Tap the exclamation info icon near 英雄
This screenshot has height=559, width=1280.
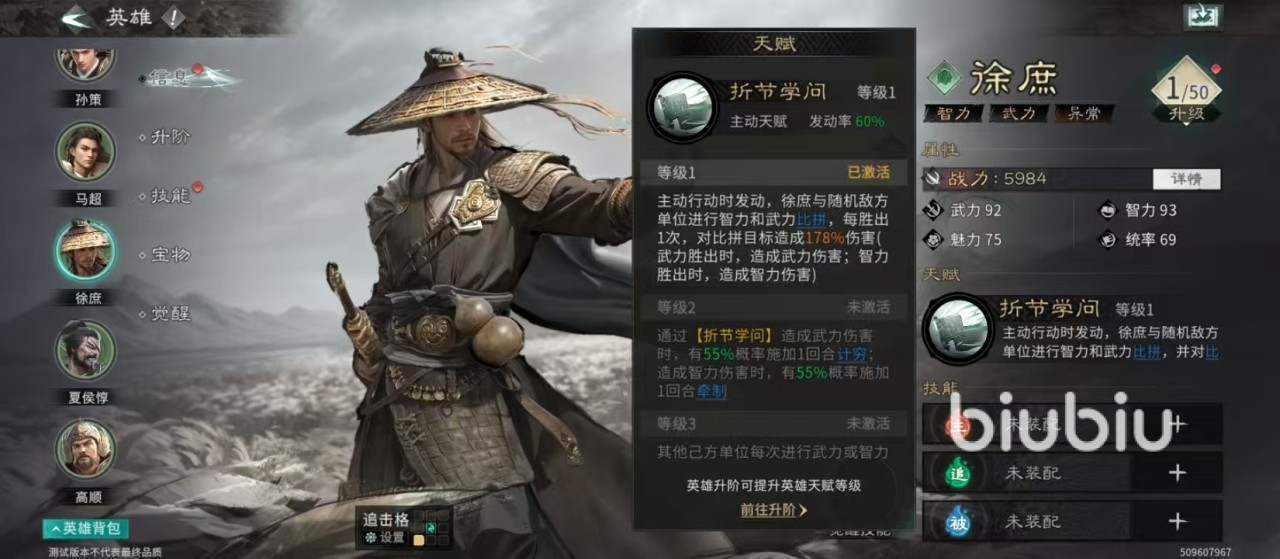click(172, 18)
